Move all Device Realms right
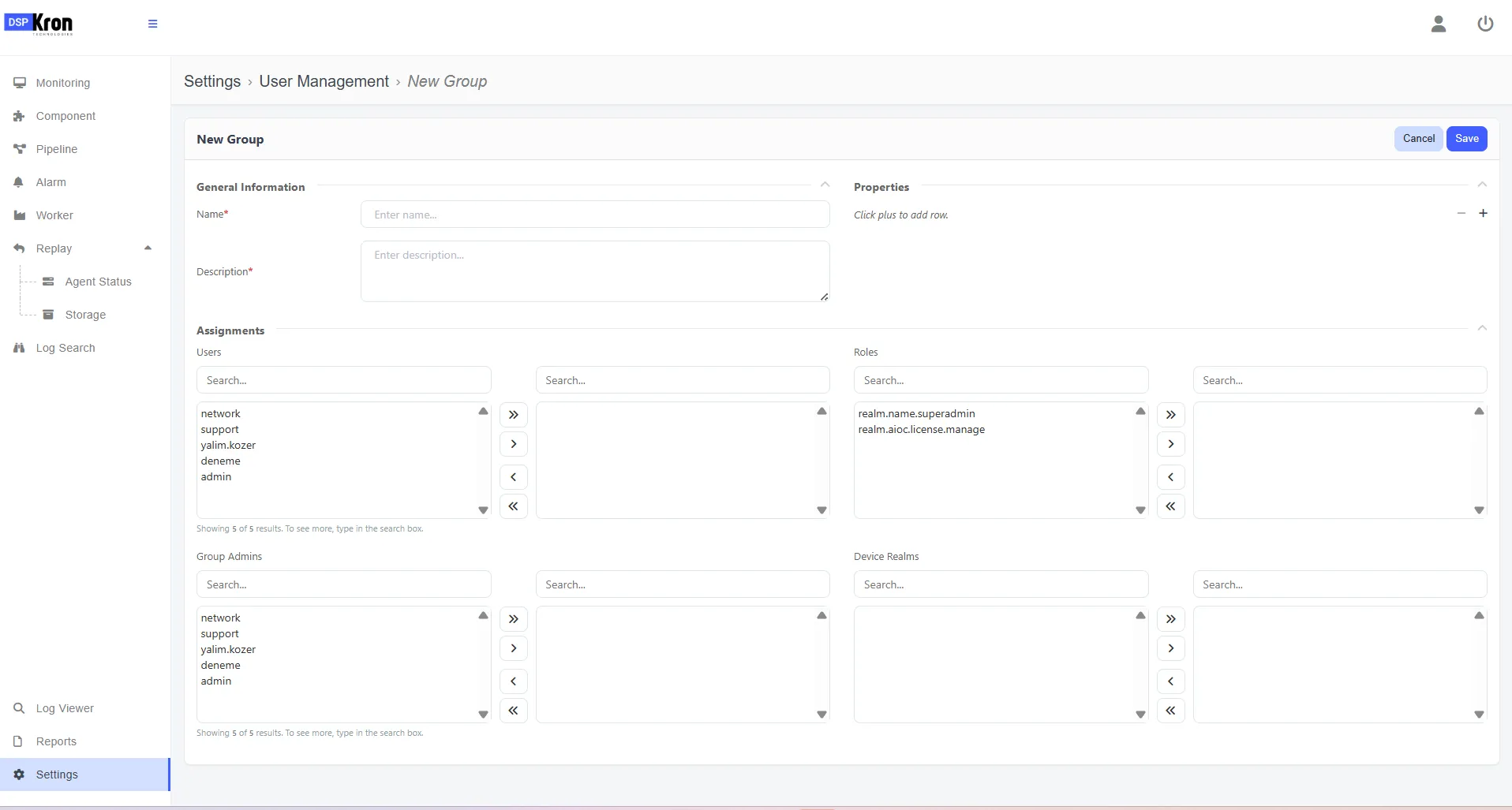This screenshot has width=1512, height=810. [x=1171, y=619]
